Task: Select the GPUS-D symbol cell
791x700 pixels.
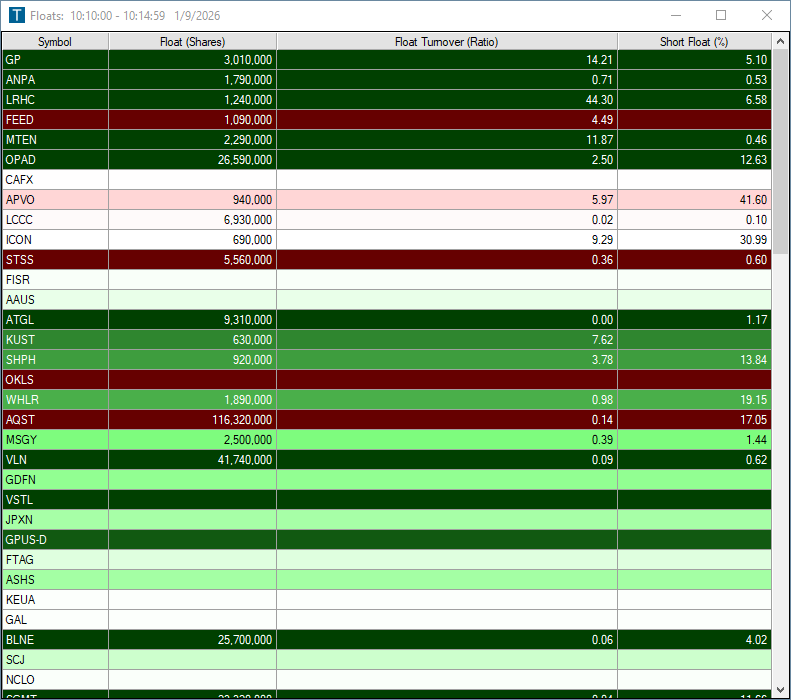Action: click(55, 540)
